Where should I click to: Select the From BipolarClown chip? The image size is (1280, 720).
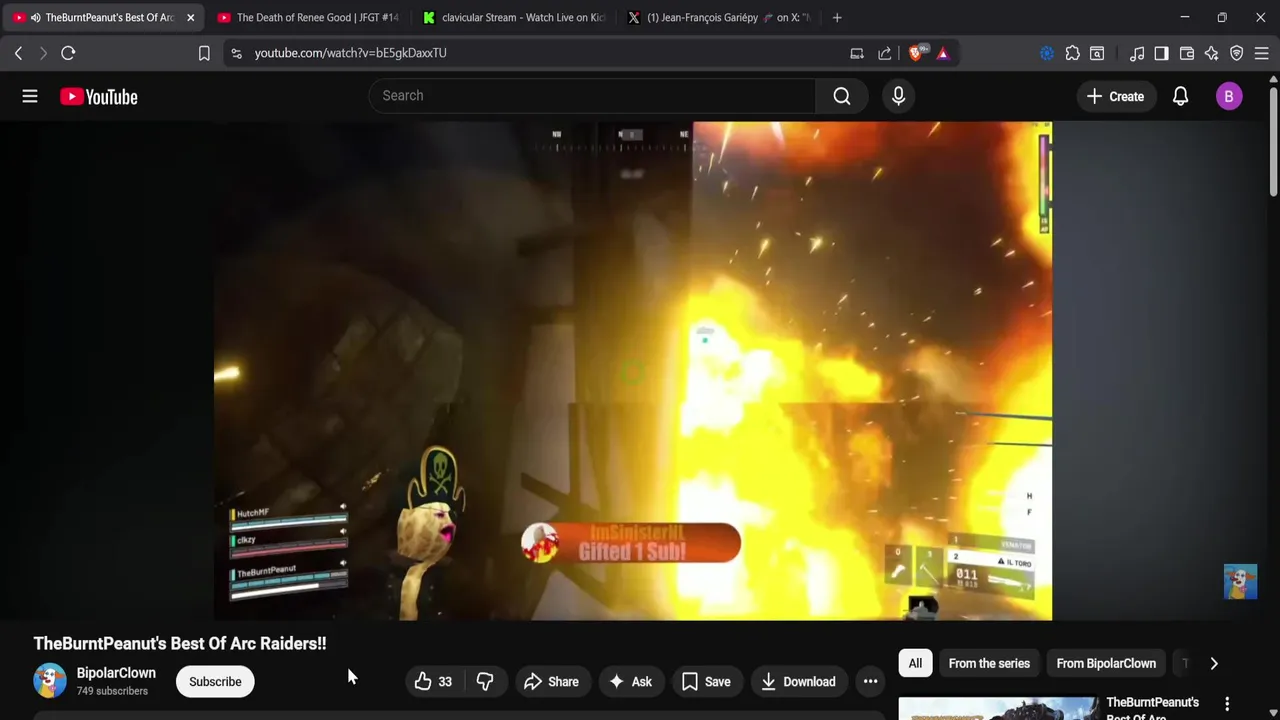point(1106,663)
